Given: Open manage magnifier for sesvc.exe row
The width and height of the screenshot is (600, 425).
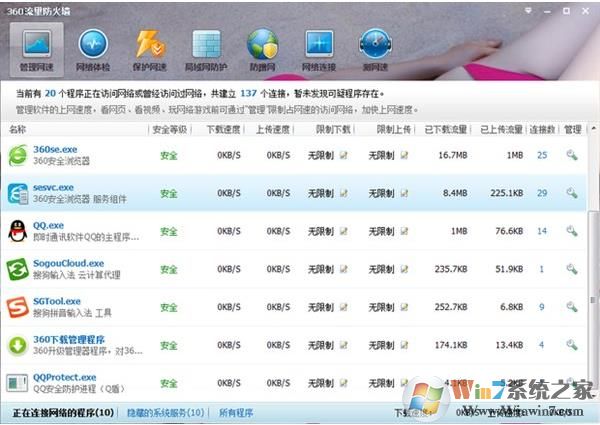Looking at the screenshot, I should 572,193.
